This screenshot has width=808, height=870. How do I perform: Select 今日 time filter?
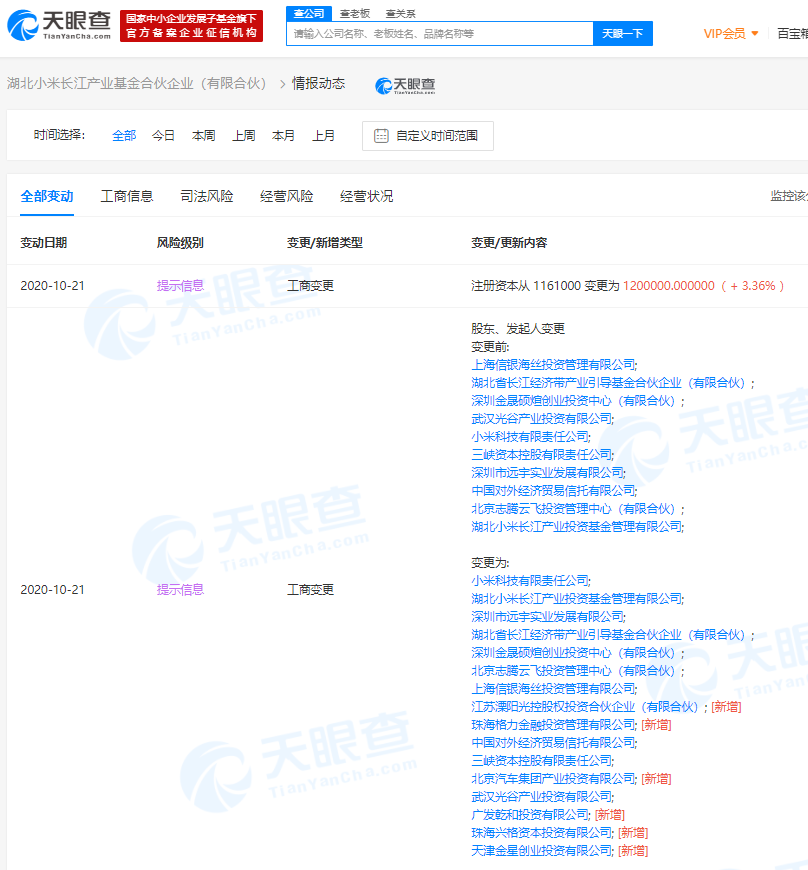click(164, 135)
